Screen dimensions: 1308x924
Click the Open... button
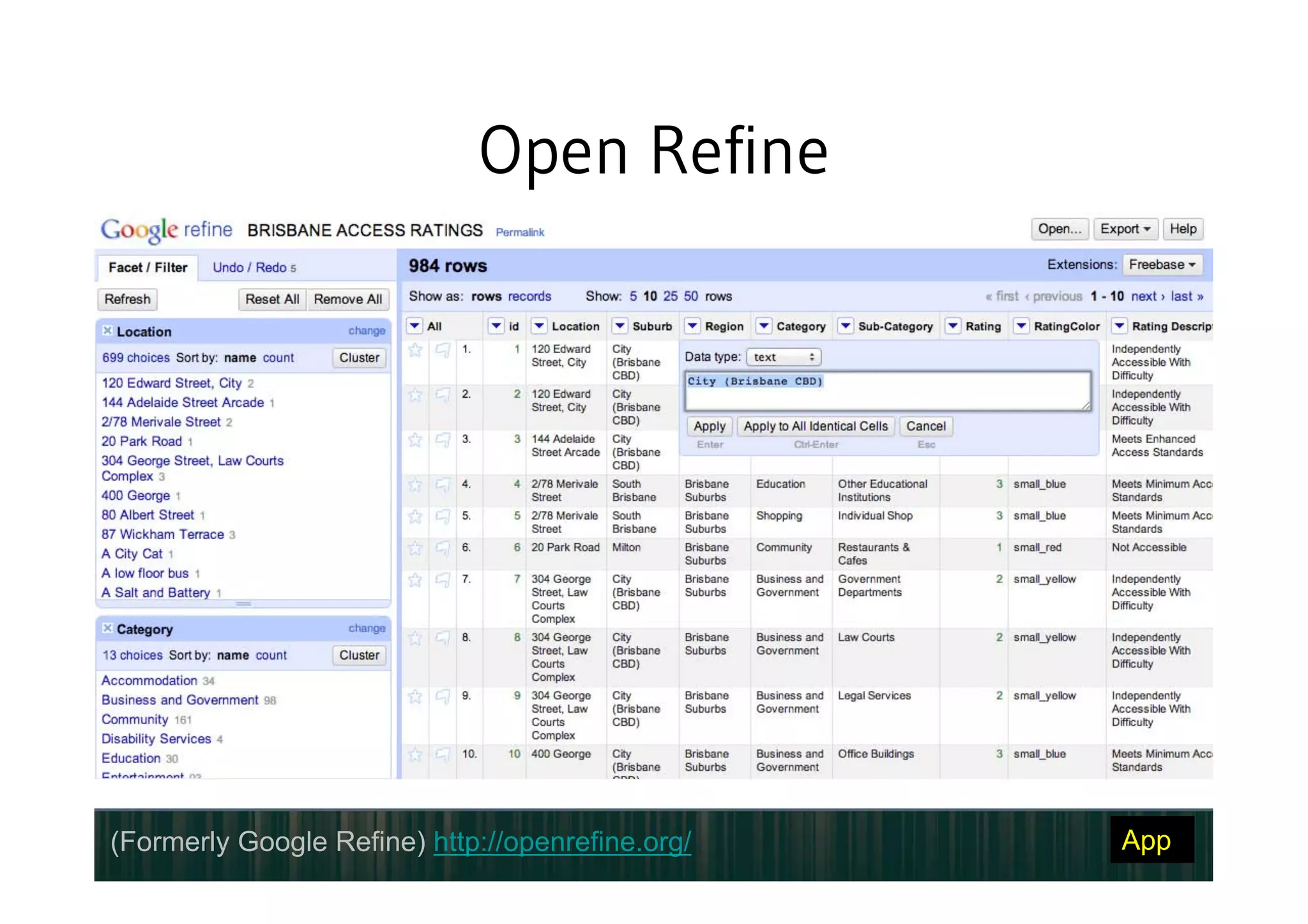[1060, 229]
